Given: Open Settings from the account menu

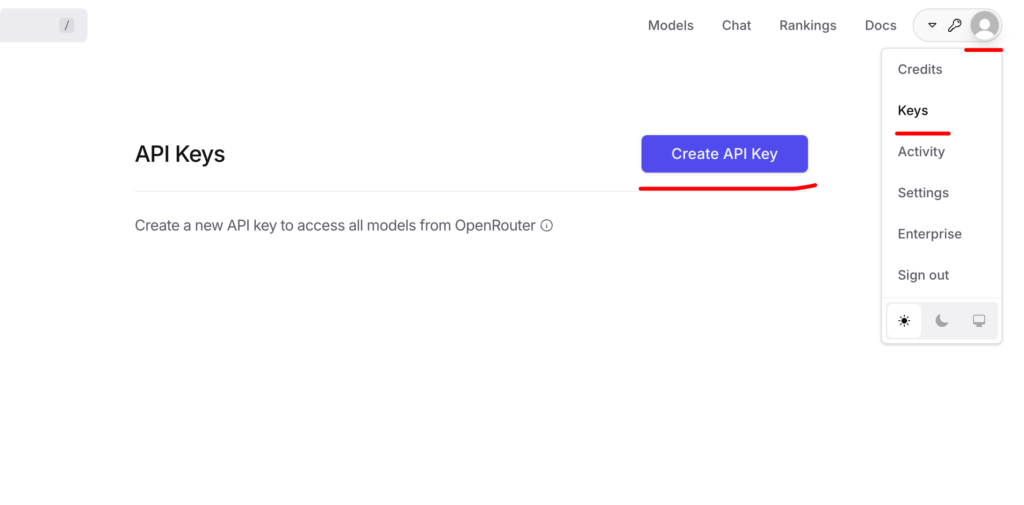Looking at the screenshot, I should (x=923, y=193).
